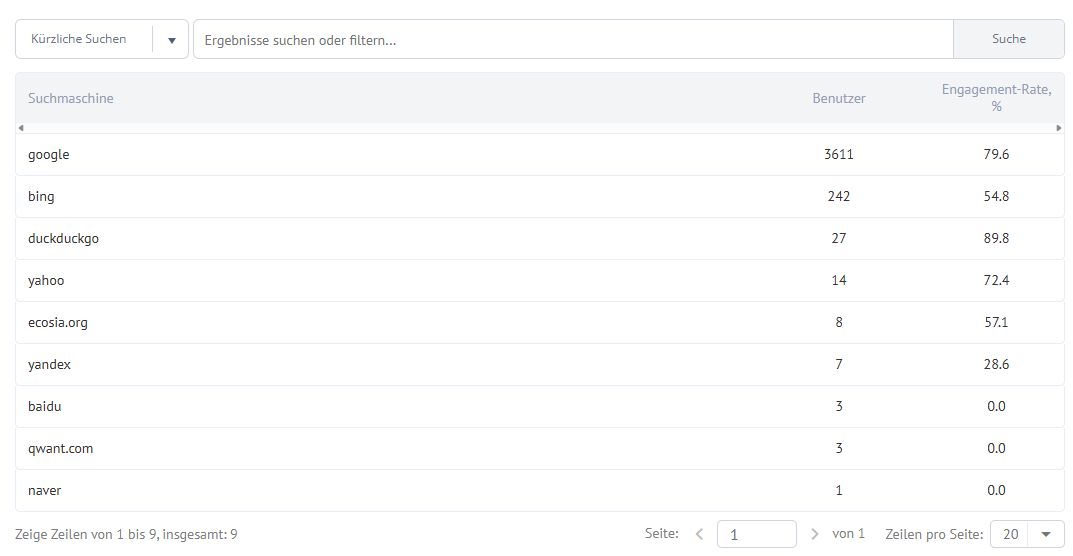Open the Kürzliche Suchen dropdown arrow

pos(172,40)
